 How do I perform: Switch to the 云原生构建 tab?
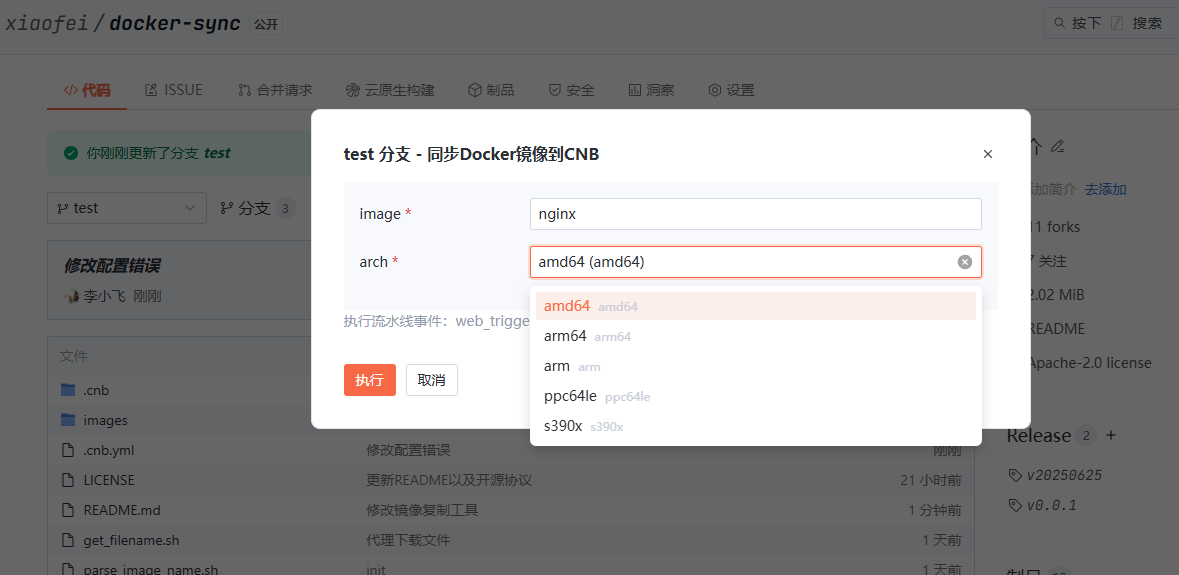[x=390, y=90]
